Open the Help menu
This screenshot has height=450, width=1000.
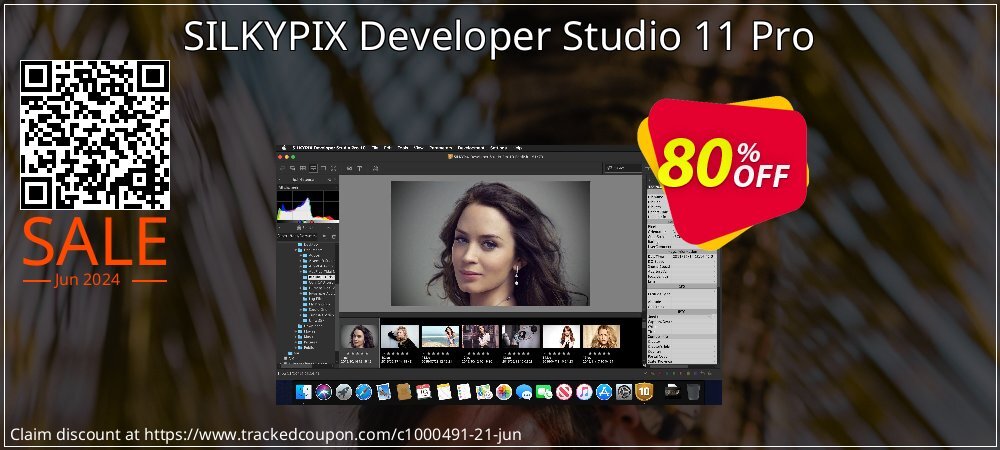click(x=519, y=148)
